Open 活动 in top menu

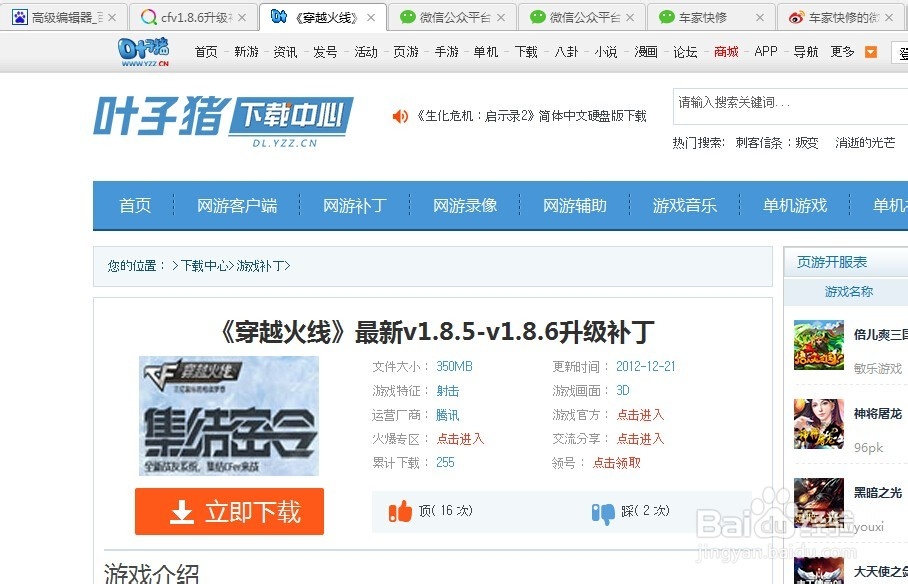click(x=365, y=52)
